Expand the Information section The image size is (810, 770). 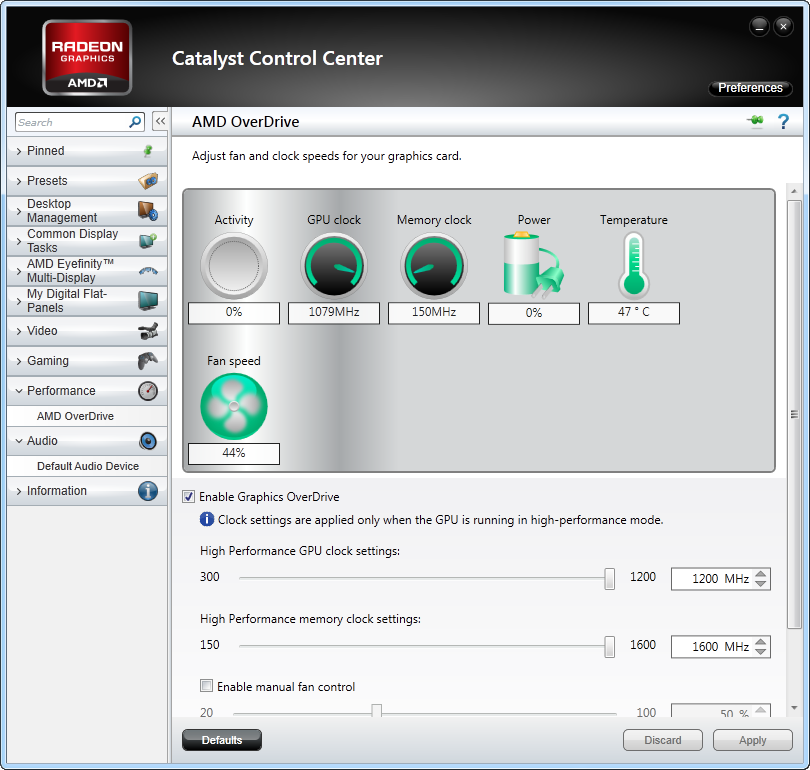click(x=87, y=491)
